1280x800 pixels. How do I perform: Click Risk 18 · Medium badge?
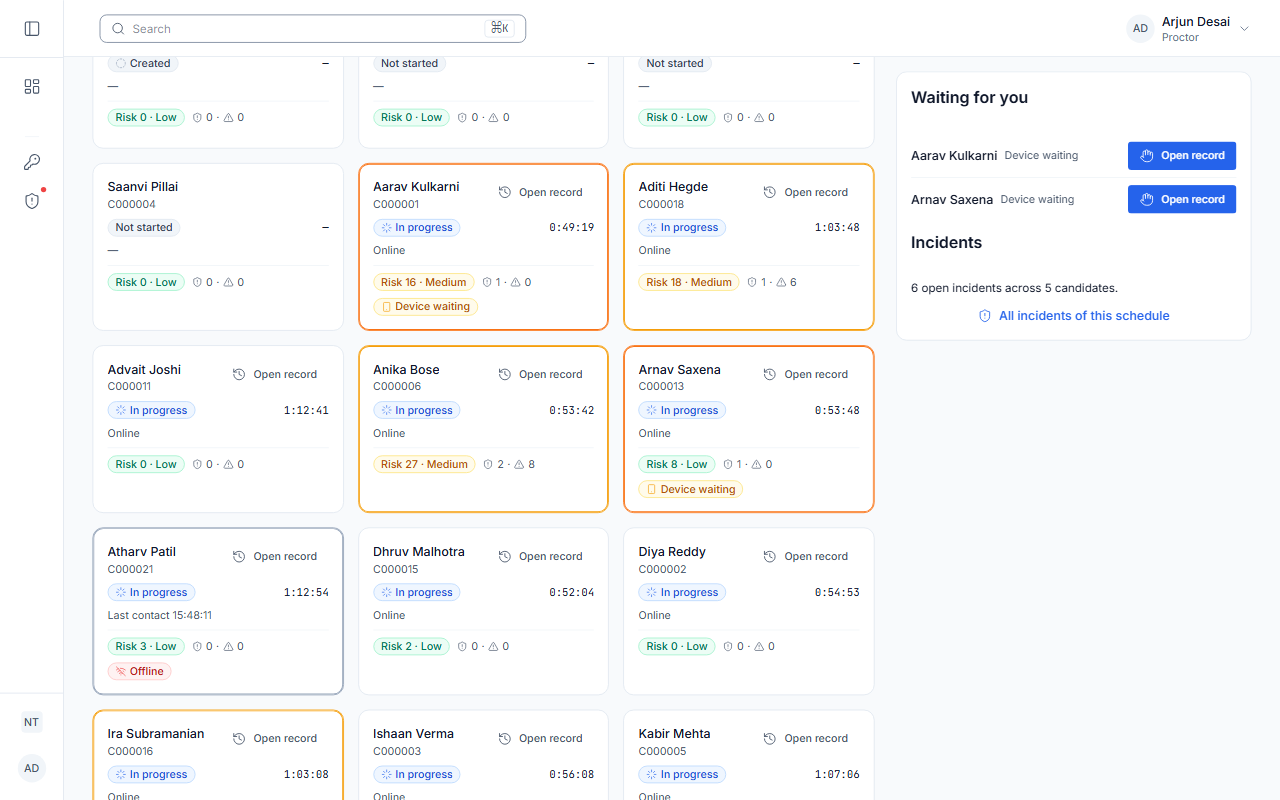689,282
